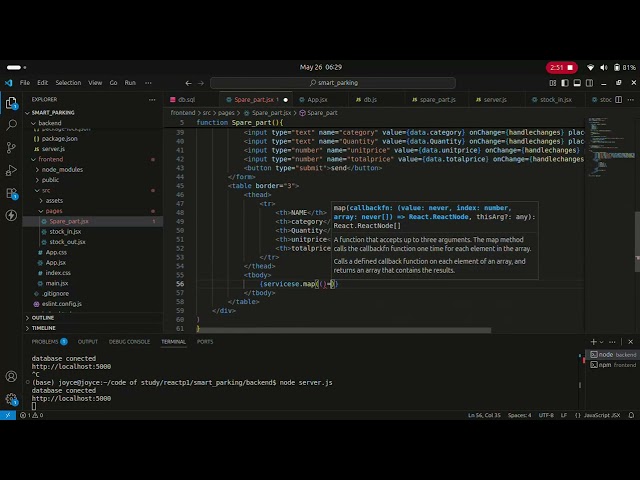Open the PORTS panel tab
The width and height of the screenshot is (640, 480).
point(205,342)
